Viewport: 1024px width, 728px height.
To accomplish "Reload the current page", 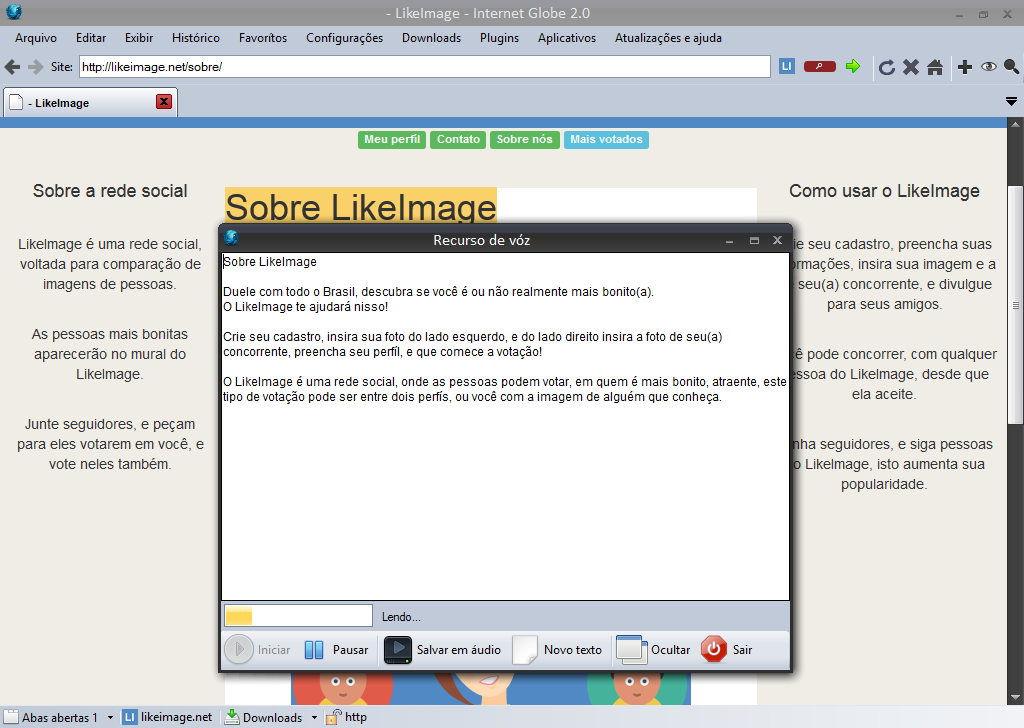I will (887, 66).
